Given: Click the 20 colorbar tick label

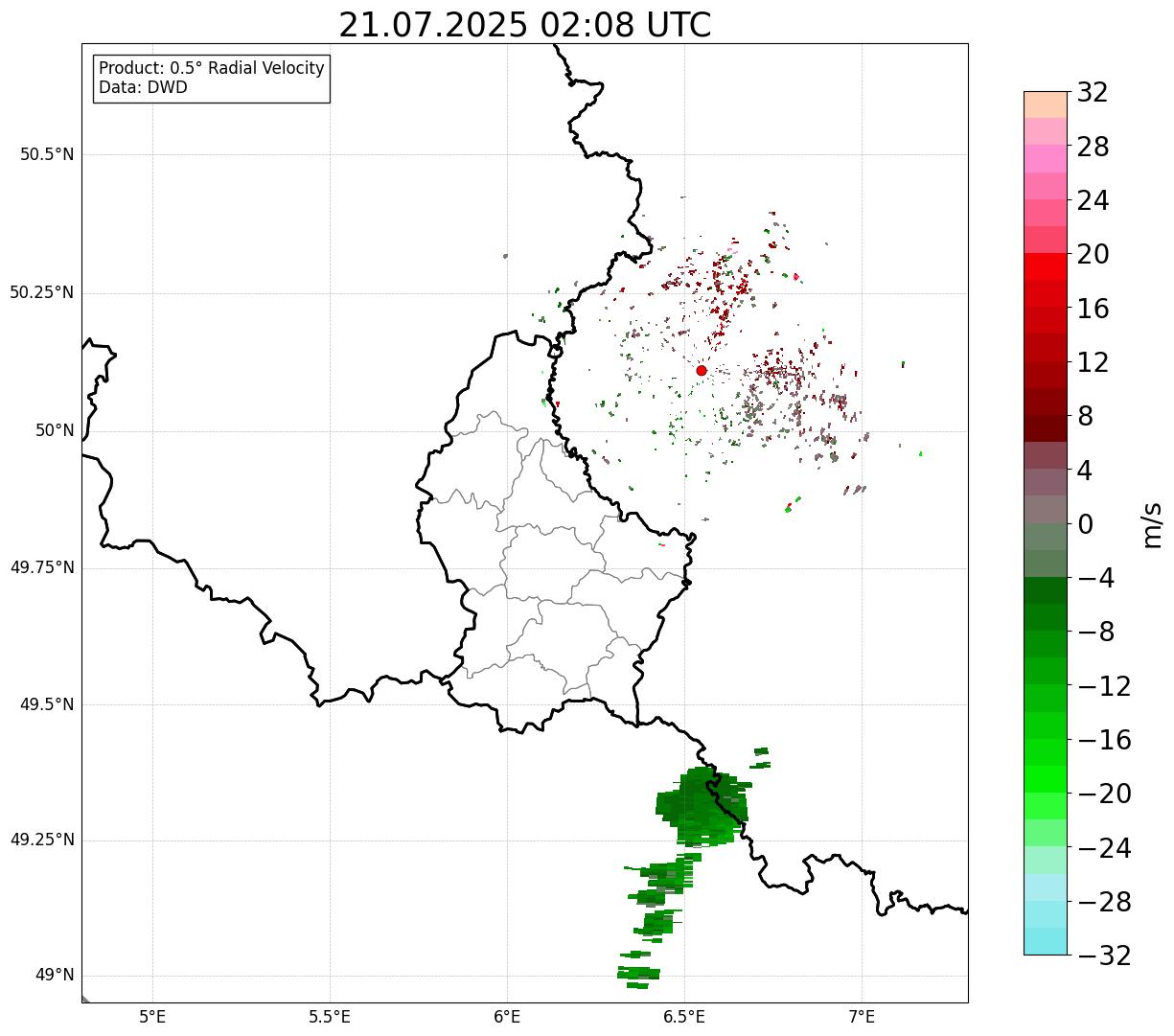Looking at the screenshot, I should [1093, 255].
